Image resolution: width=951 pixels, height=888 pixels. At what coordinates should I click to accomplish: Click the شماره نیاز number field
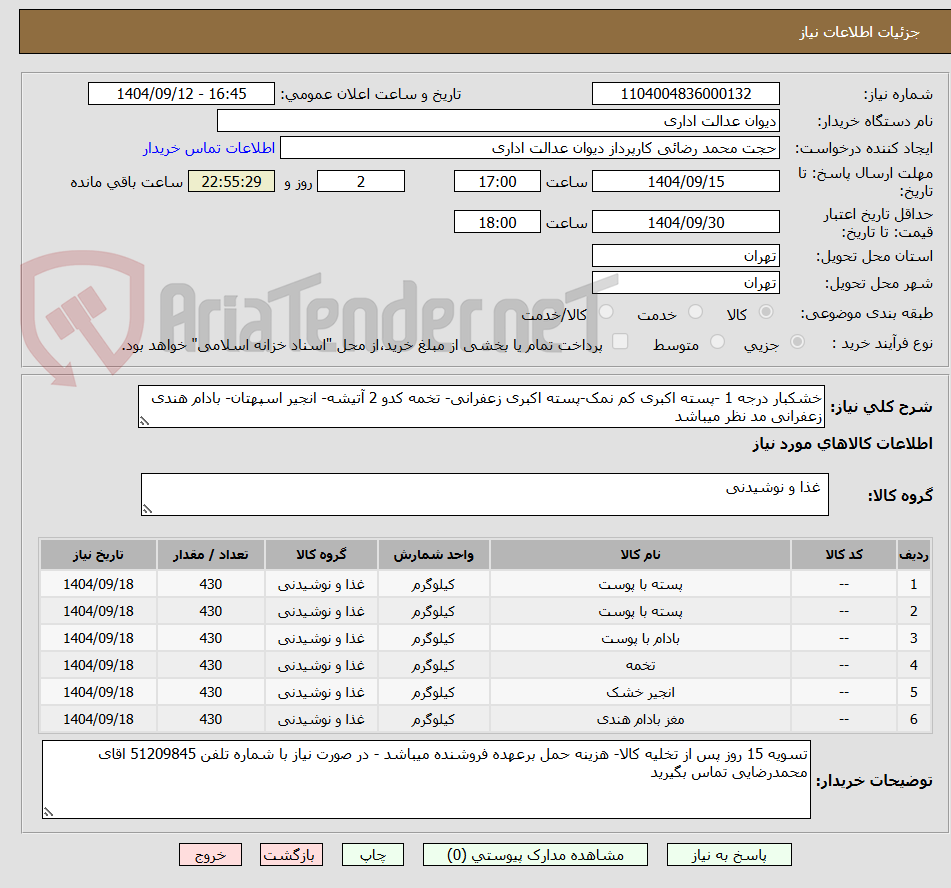pos(686,93)
